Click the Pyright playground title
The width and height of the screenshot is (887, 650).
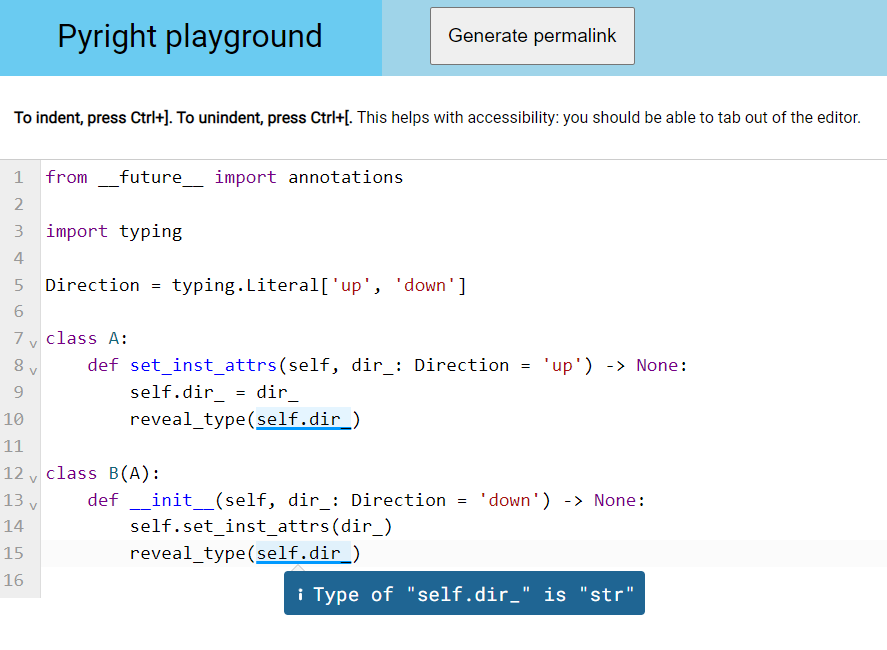(190, 36)
